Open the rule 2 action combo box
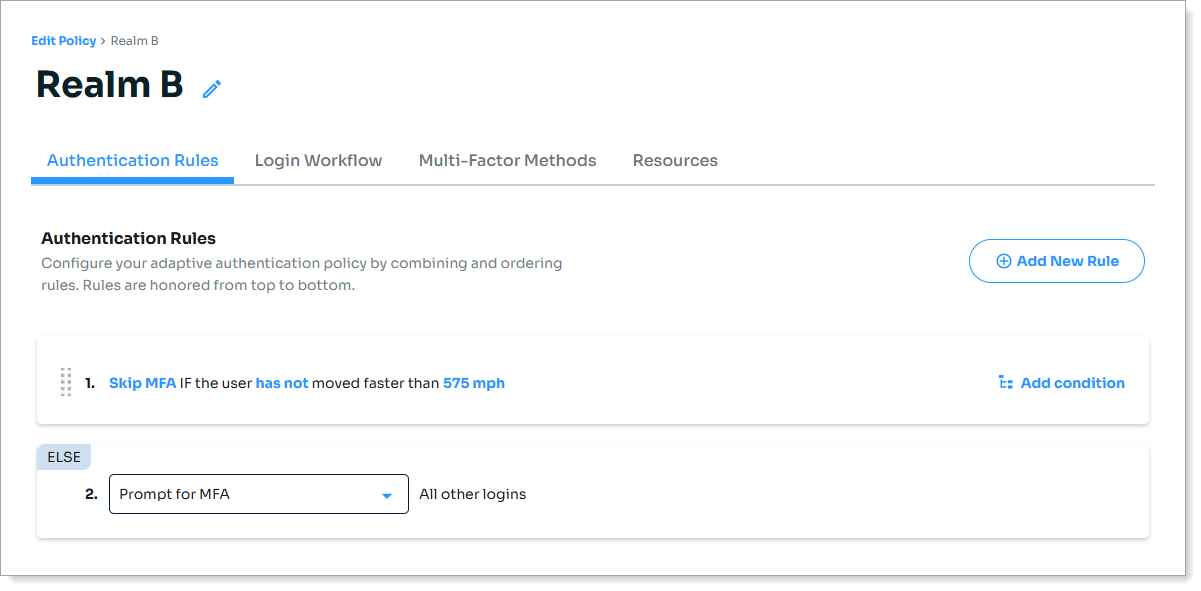Image resolution: width=1201 pixels, height=591 pixels. pos(258,494)
